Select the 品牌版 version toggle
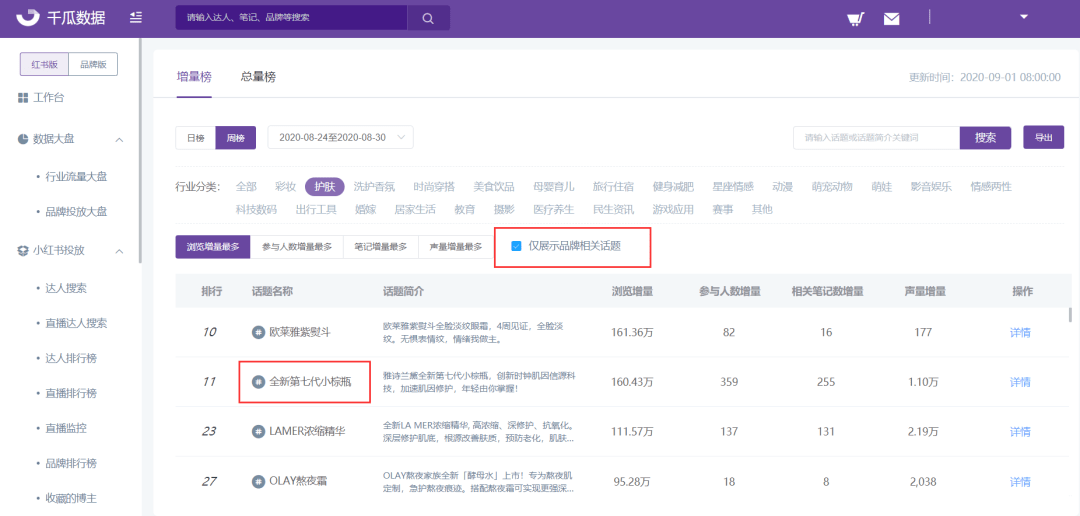 (94, 64)
